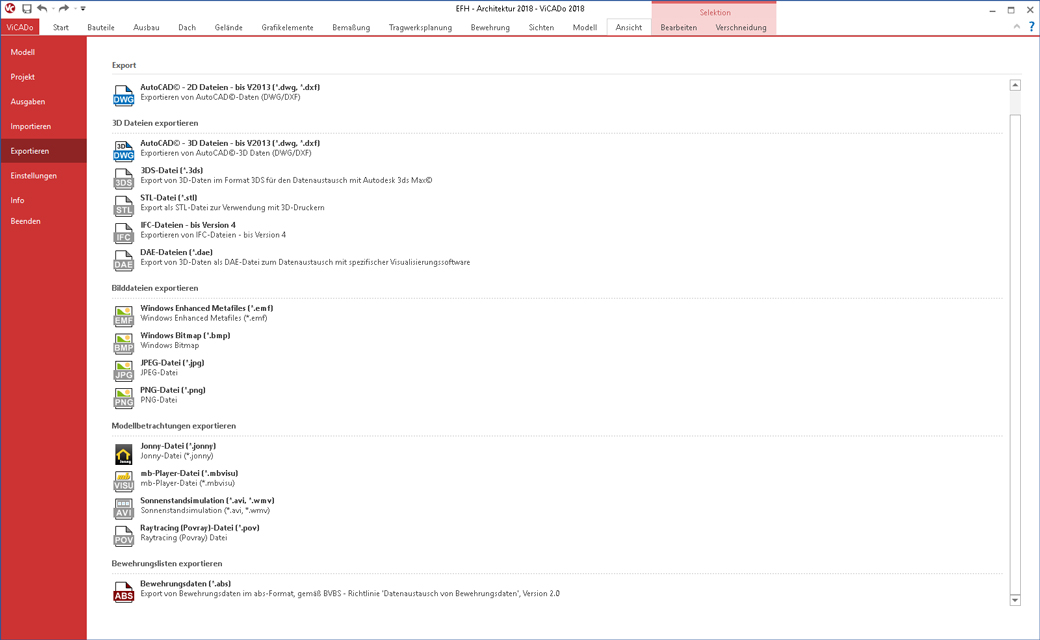Select the STL file export icon
This screenshot has height=640, width=1040.
[123, 206]
